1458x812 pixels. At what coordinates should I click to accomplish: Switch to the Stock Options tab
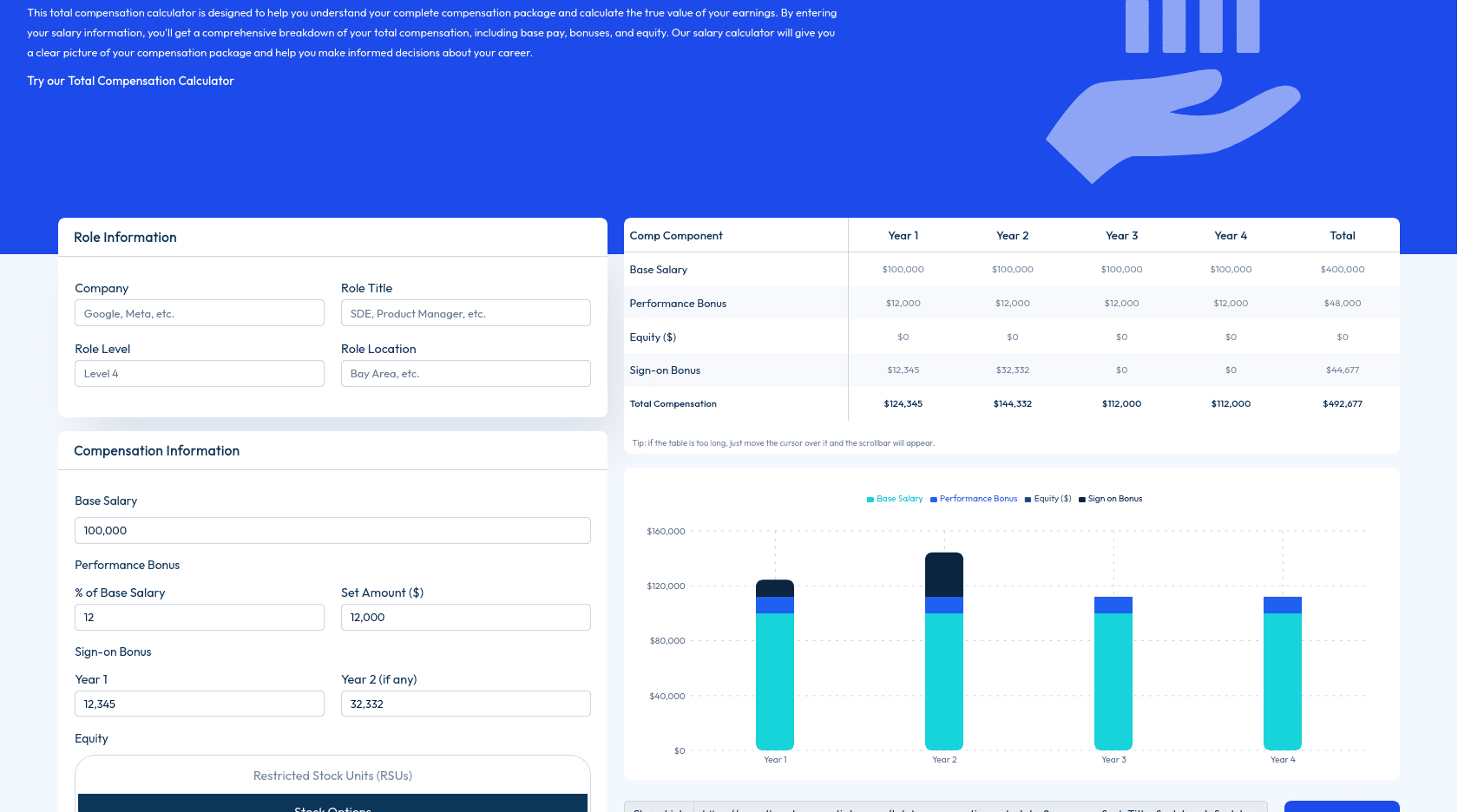[332, 805]
